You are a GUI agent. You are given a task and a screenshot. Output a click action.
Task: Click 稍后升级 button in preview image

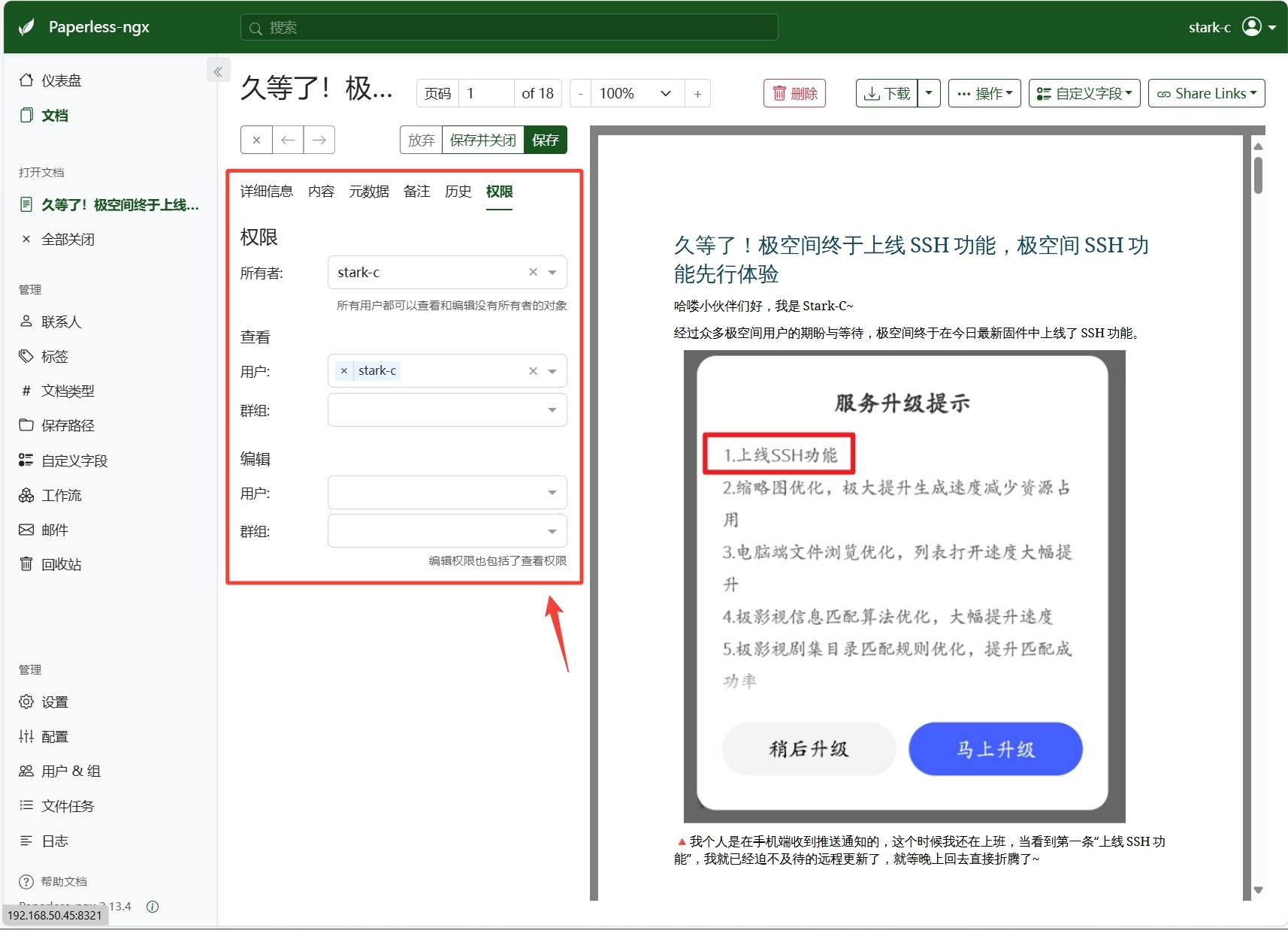tap(809, 748)
